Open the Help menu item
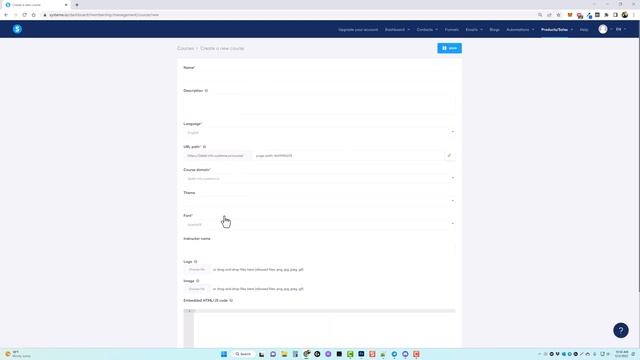Screen dimensions: 640x360 pyautogui.click(x=584, y=29)
